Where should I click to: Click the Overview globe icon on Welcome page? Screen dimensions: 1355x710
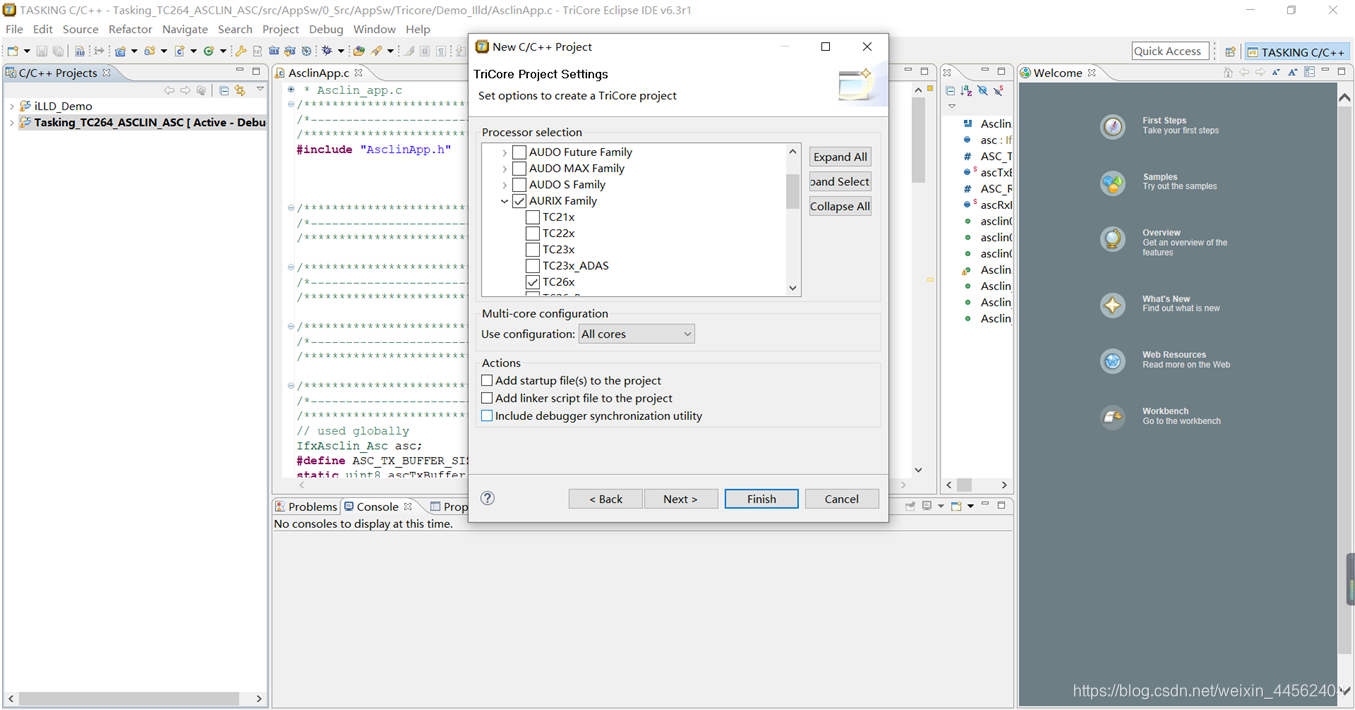tap(1113, 238)
